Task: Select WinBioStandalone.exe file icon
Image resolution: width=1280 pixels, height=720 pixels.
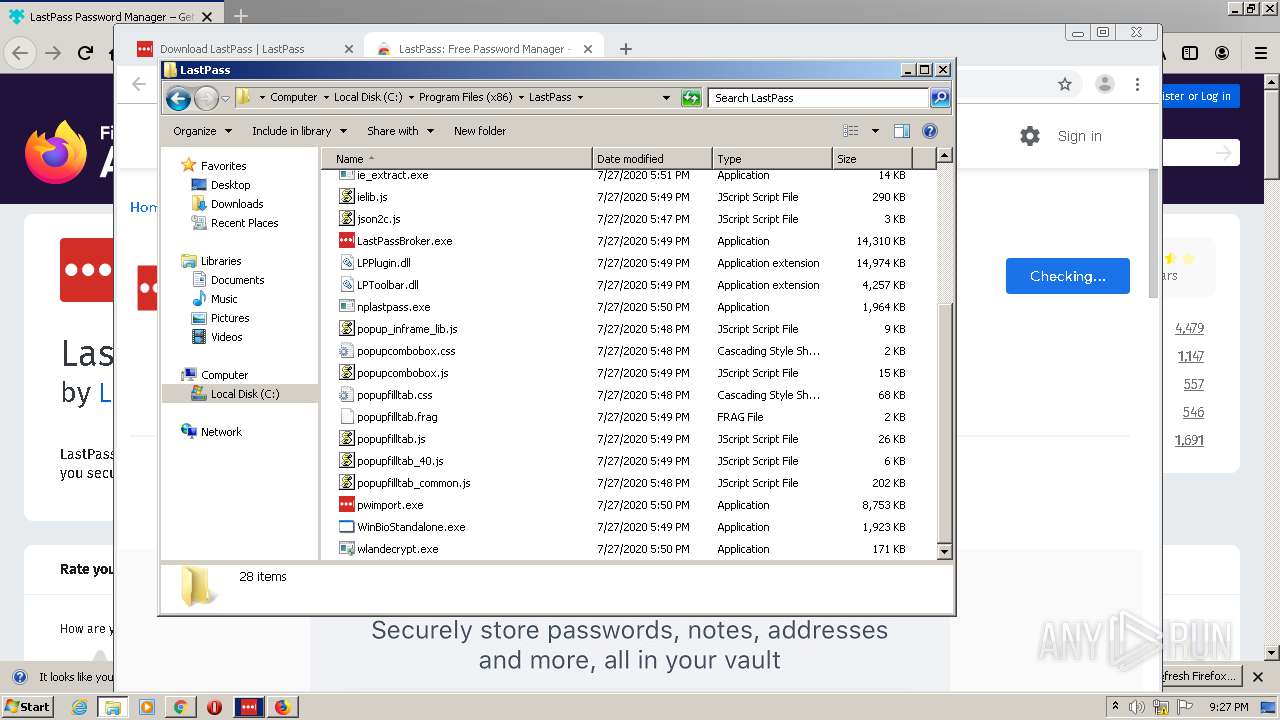Action: (347, 527)
